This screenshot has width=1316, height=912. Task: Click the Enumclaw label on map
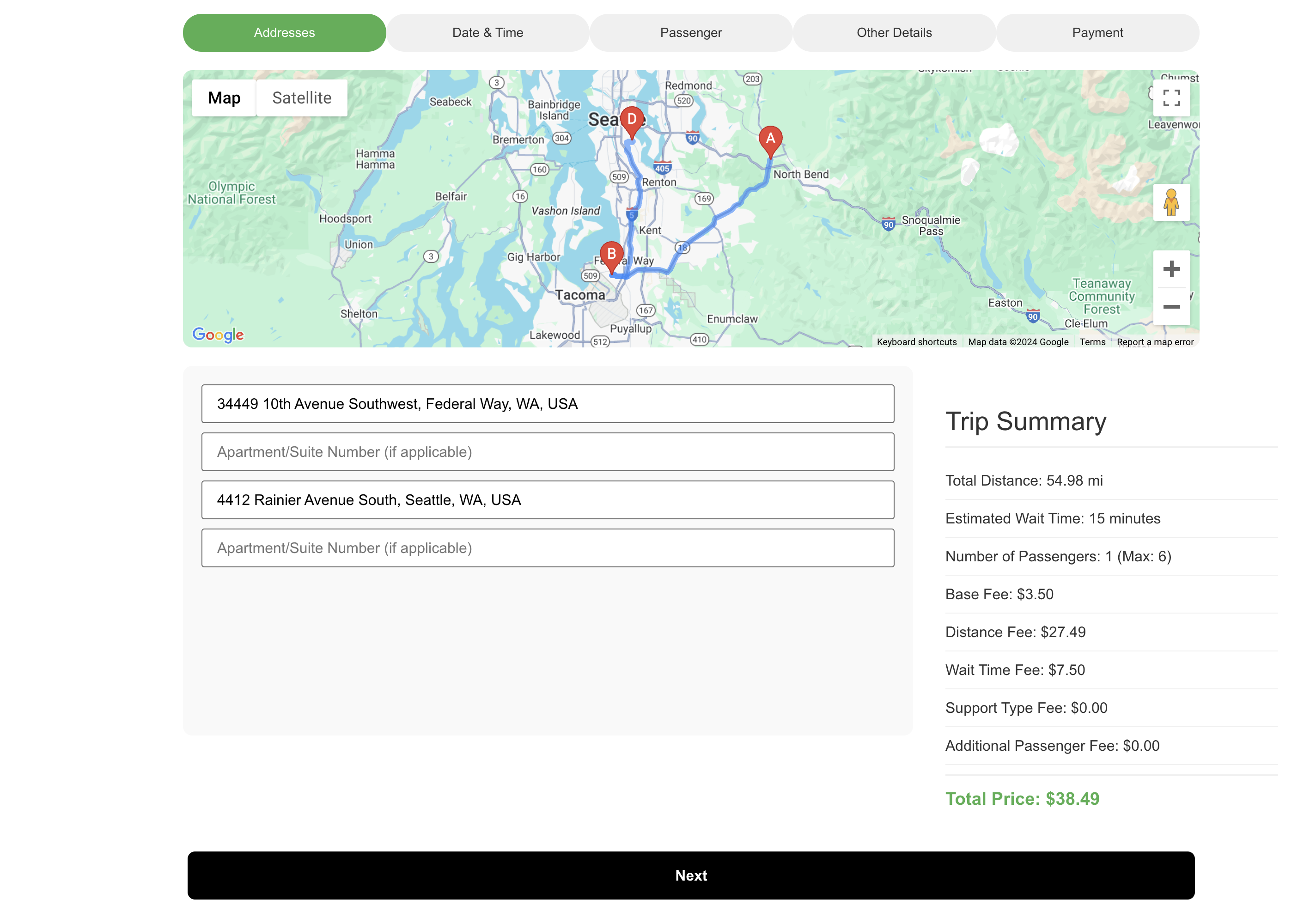[x=731, y=319]
